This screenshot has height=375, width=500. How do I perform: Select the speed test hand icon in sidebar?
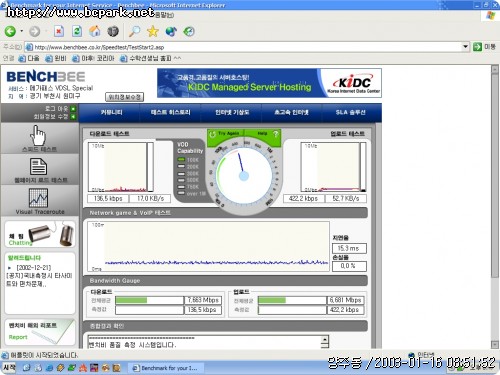pyautogui.click(x=39, y=135)
